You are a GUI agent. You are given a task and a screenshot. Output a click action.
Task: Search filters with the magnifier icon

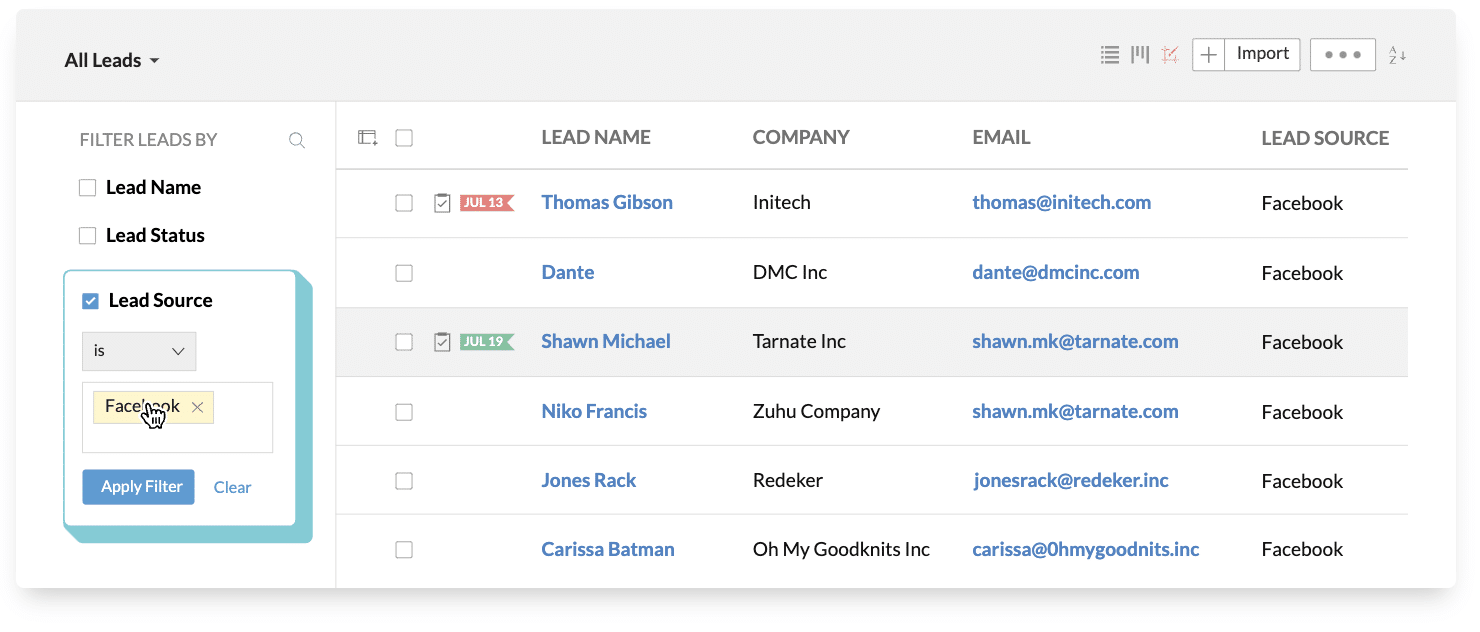pyautogui.click(x=297, y=141)
